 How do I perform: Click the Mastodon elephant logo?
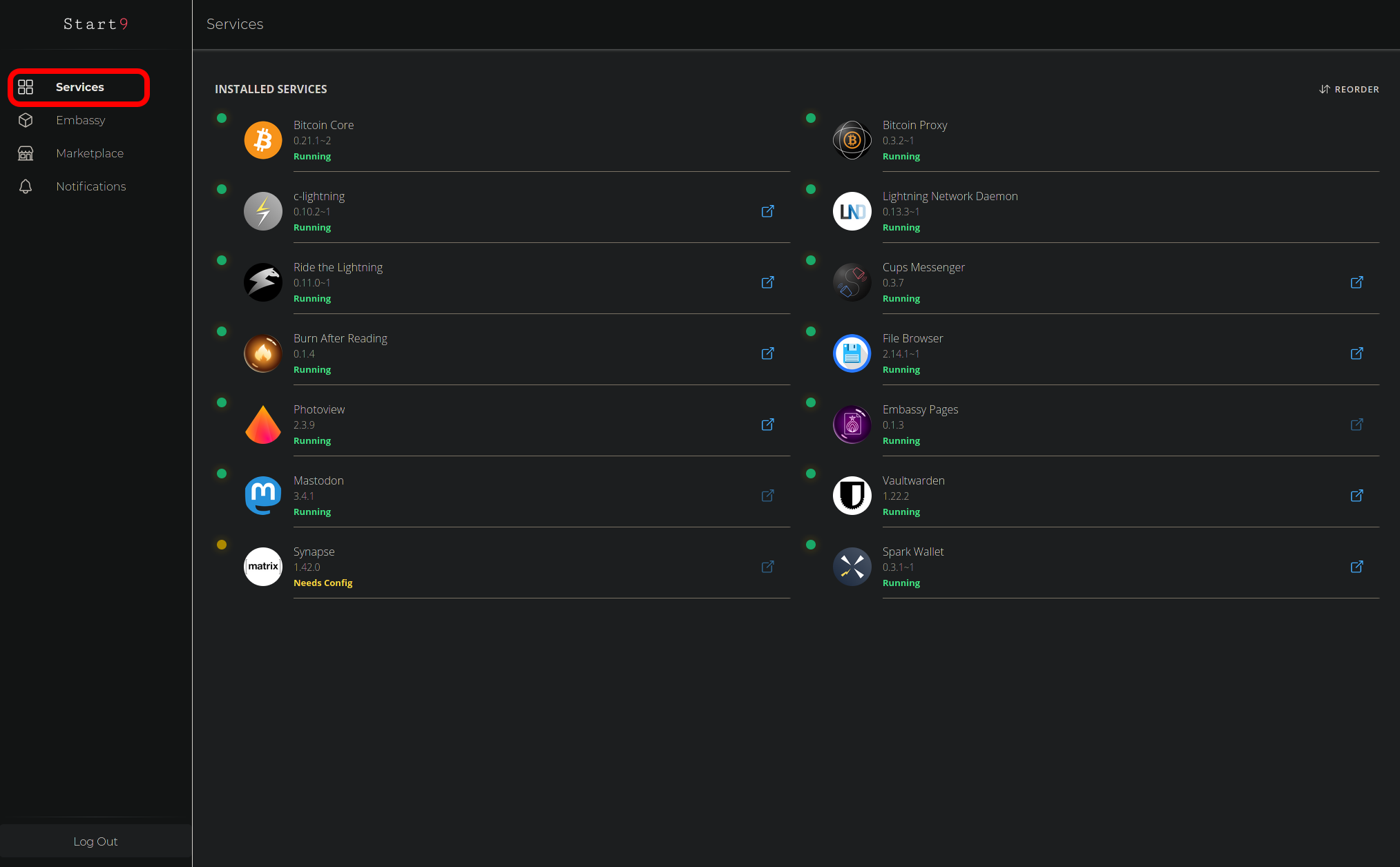pyautogui.click(x=262, y=496)
